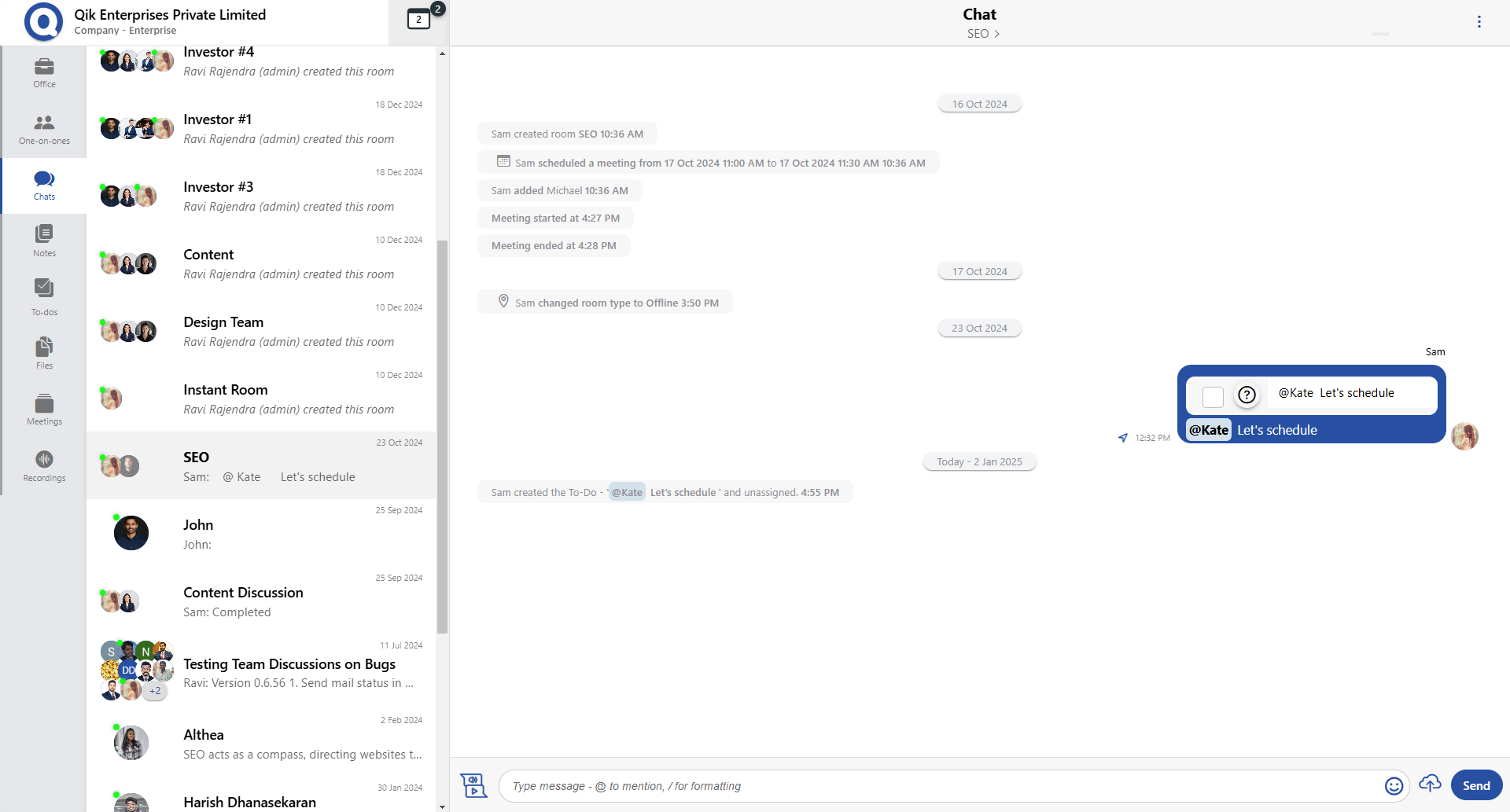Toggle the question-mark status on the to-do
1510x812 pixels.
pos(1246,395)
